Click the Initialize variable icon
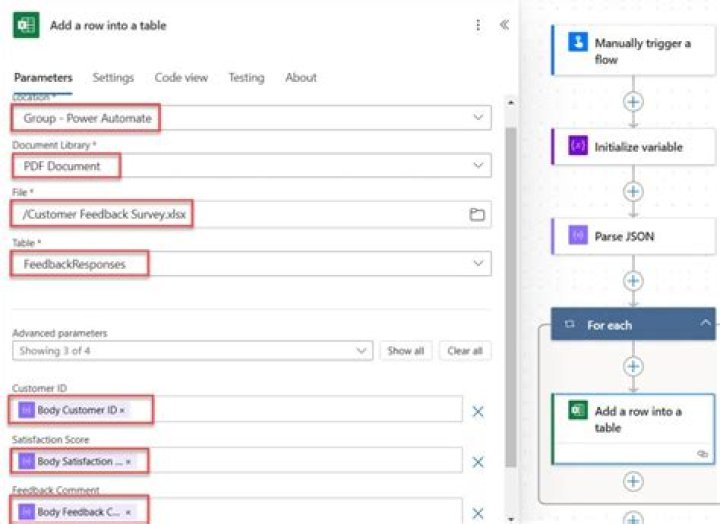 click(578, 146)
